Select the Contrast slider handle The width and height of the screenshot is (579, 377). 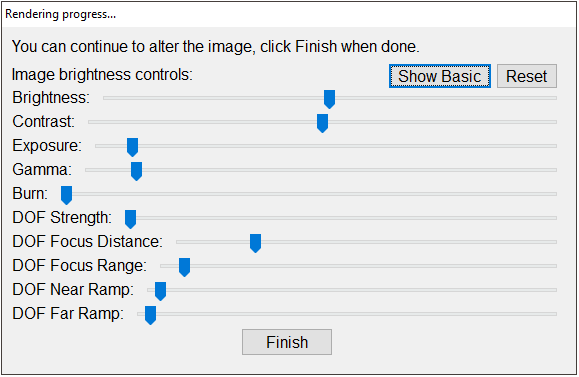(x=322, y=123)
